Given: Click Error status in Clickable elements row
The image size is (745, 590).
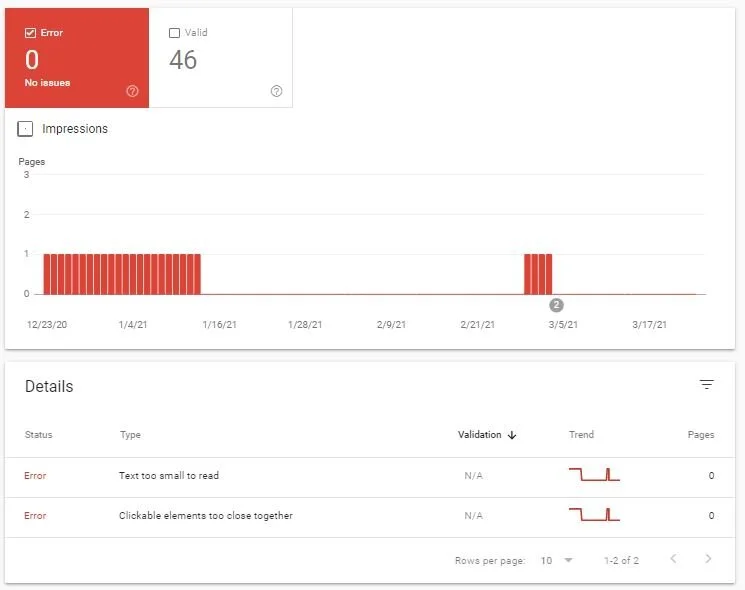Looking at the screenshot, I should point(35,515).
